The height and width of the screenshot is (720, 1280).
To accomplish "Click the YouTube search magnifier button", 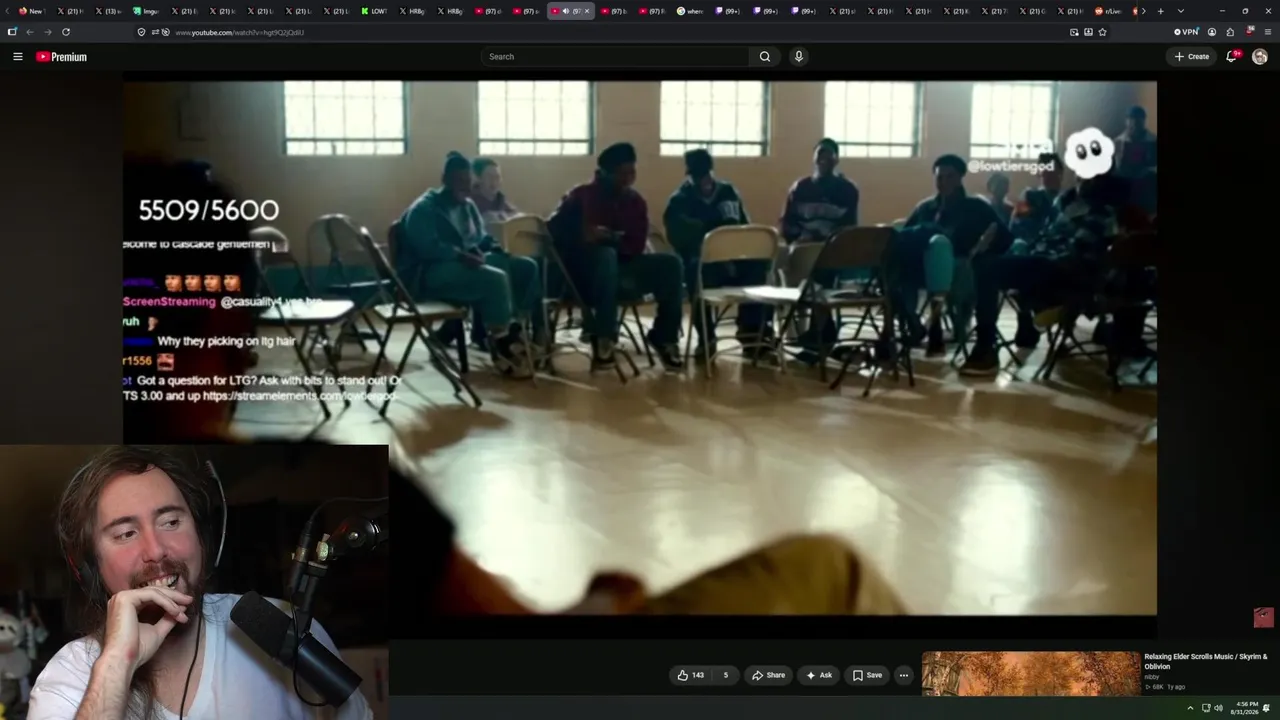I will 765,57.
